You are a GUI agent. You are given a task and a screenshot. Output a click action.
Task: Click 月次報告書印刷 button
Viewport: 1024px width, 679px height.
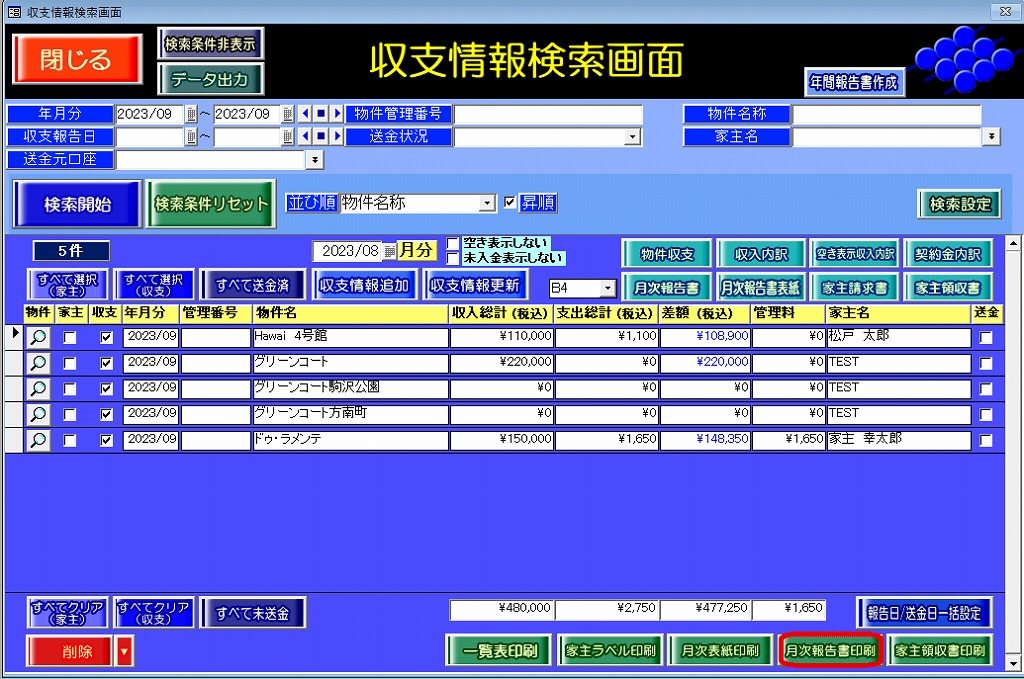[x=830, y=651]
